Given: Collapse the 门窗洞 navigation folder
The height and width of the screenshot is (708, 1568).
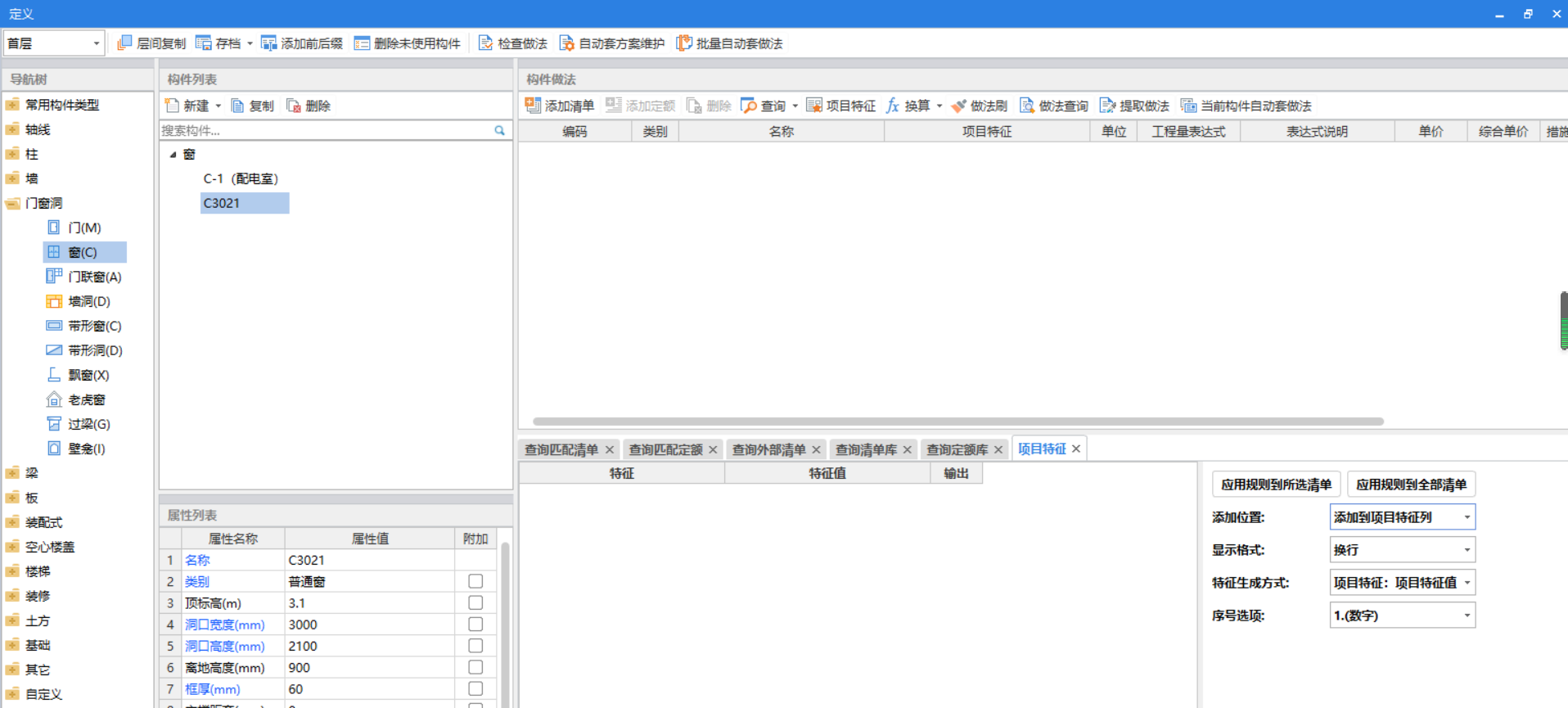Looking at the screenshot, I should (12, 203).
